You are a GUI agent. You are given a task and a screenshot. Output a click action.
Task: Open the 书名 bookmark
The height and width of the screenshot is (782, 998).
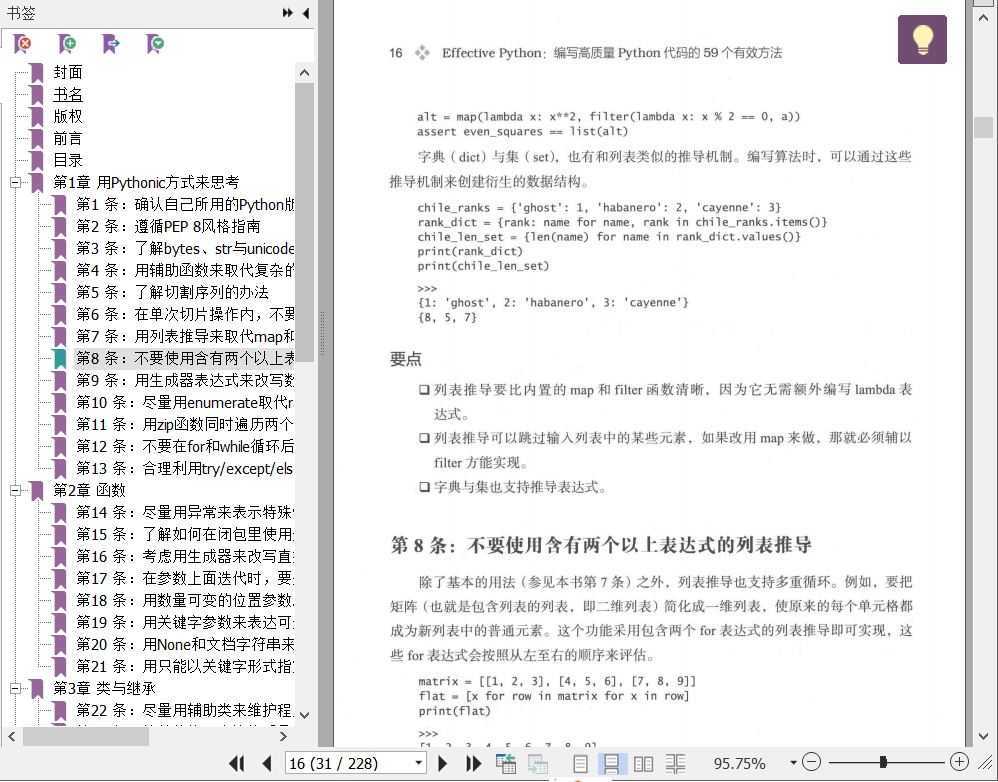[67, 95]
